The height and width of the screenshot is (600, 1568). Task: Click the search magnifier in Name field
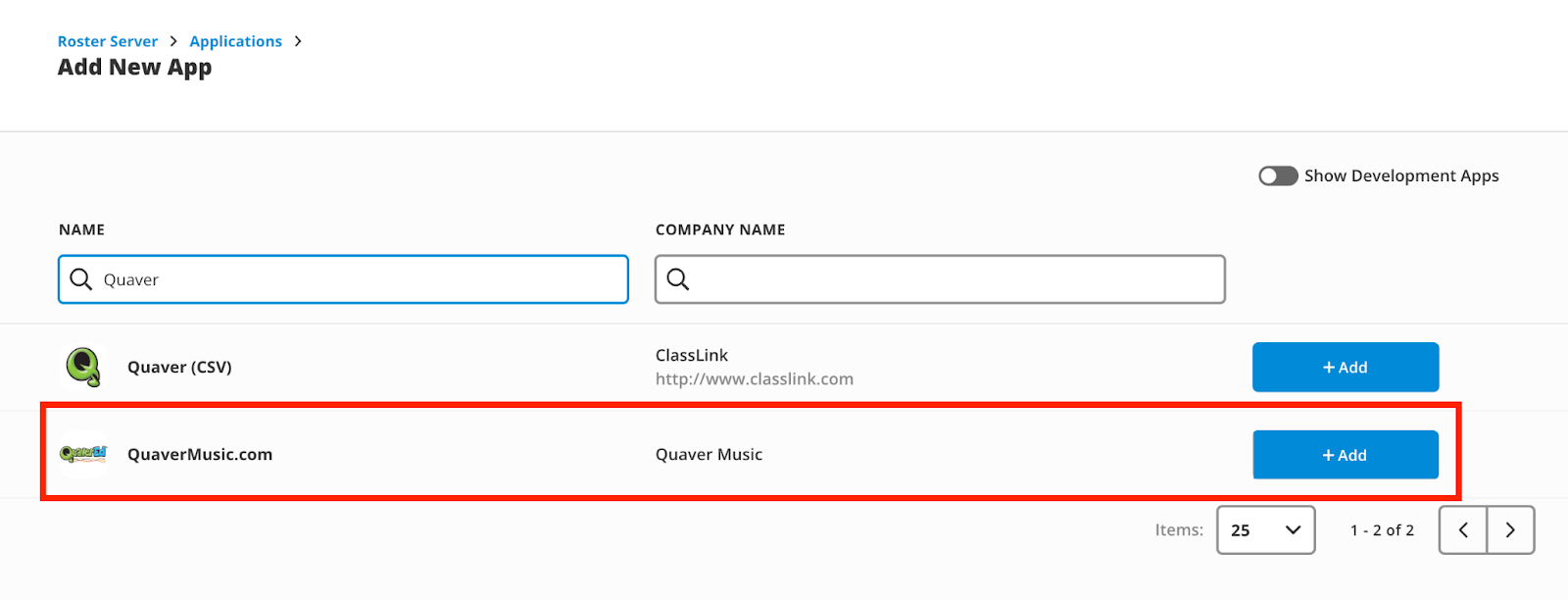click(81, 279)
